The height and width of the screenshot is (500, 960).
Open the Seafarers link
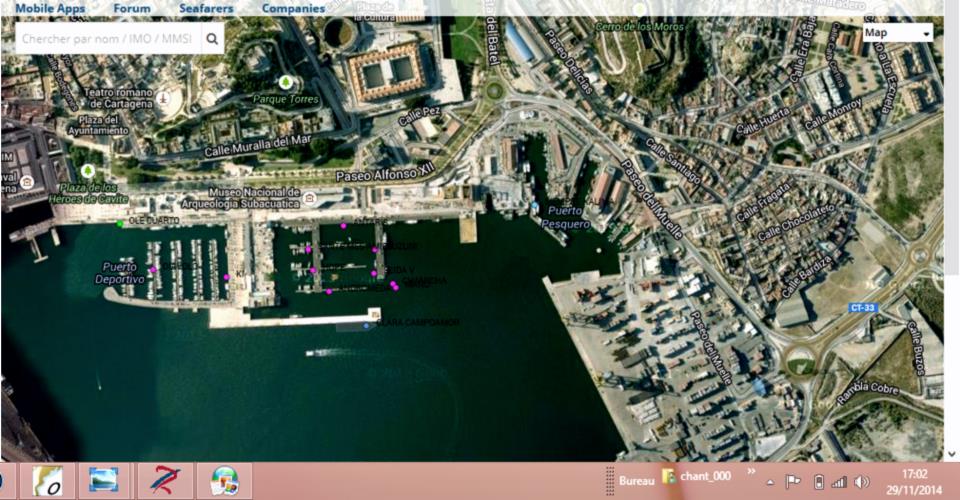click(206, 8)
